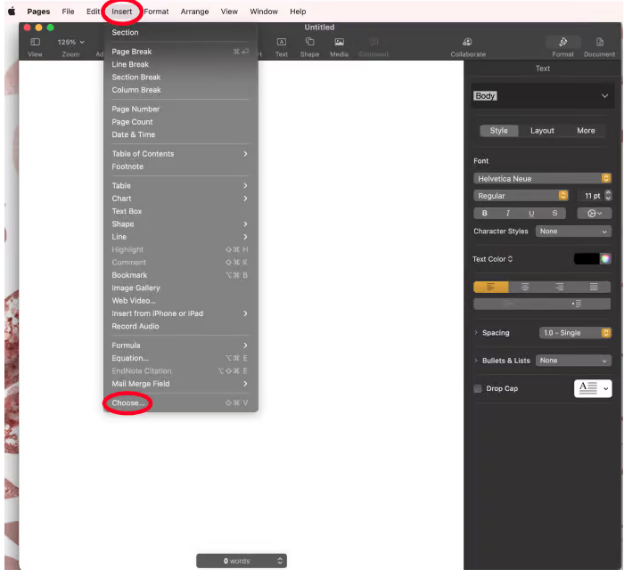Viewport: 624px width, 578px height.
Task: Click the Document toolbar icon
Action: pyautogui.click(x=600, y=42)
